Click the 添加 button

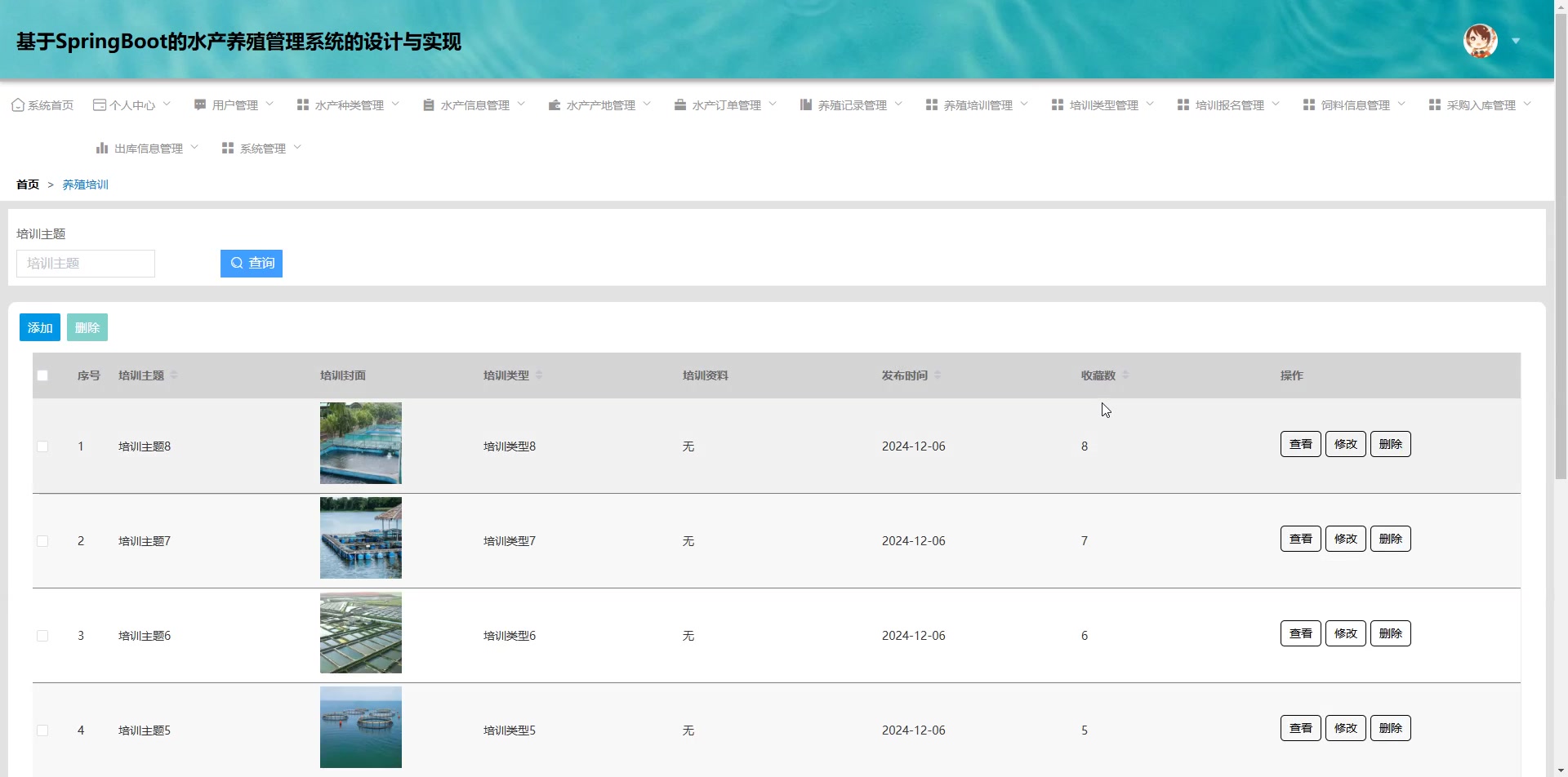tap(39, 326)
